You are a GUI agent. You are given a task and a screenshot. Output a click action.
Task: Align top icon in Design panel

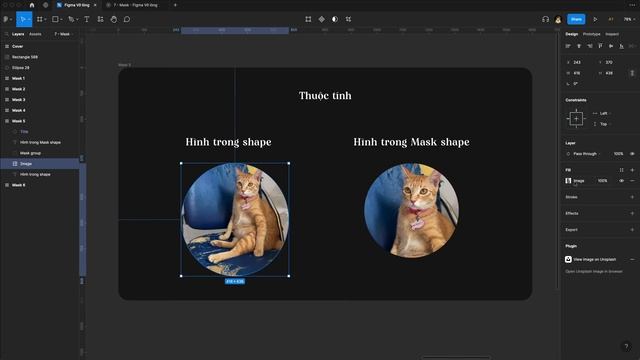point(600,46)
